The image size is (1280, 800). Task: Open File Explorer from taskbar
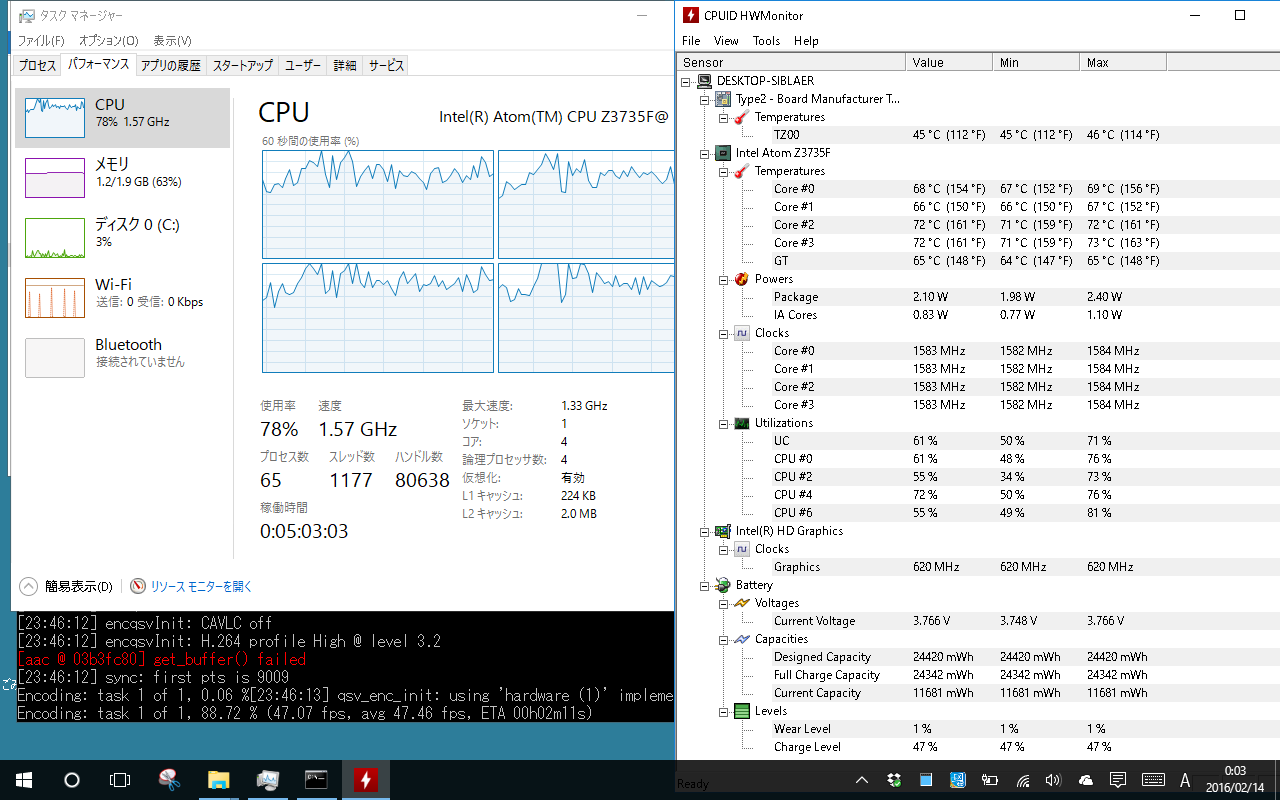[218, 780]
